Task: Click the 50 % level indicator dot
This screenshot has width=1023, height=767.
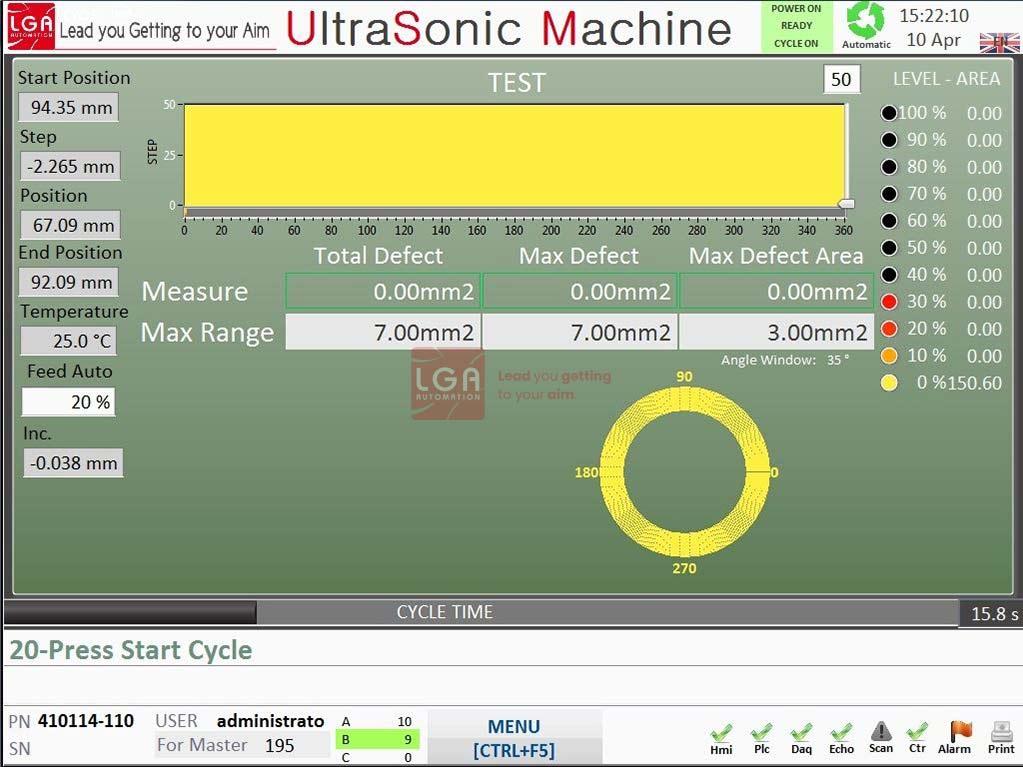Action: point(889,247)
